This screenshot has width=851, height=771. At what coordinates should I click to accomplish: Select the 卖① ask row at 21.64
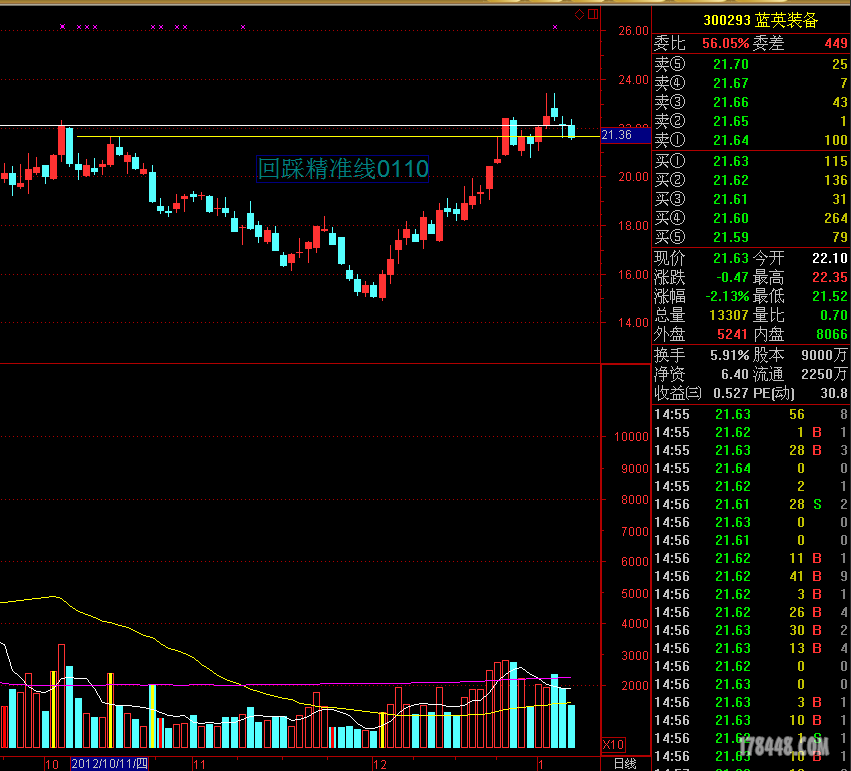[750, 140]
